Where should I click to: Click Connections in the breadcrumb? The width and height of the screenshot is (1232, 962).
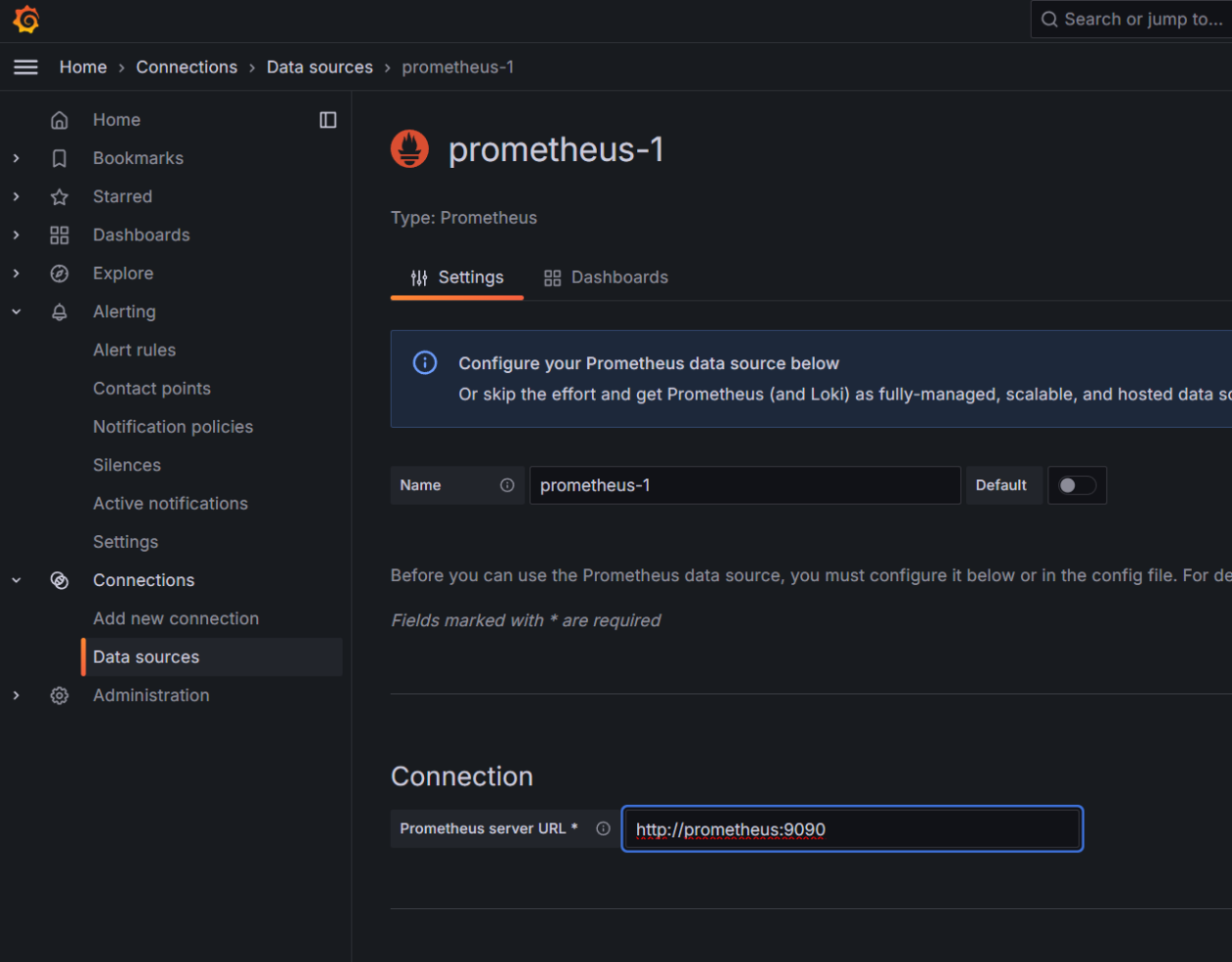click(187, 67)
